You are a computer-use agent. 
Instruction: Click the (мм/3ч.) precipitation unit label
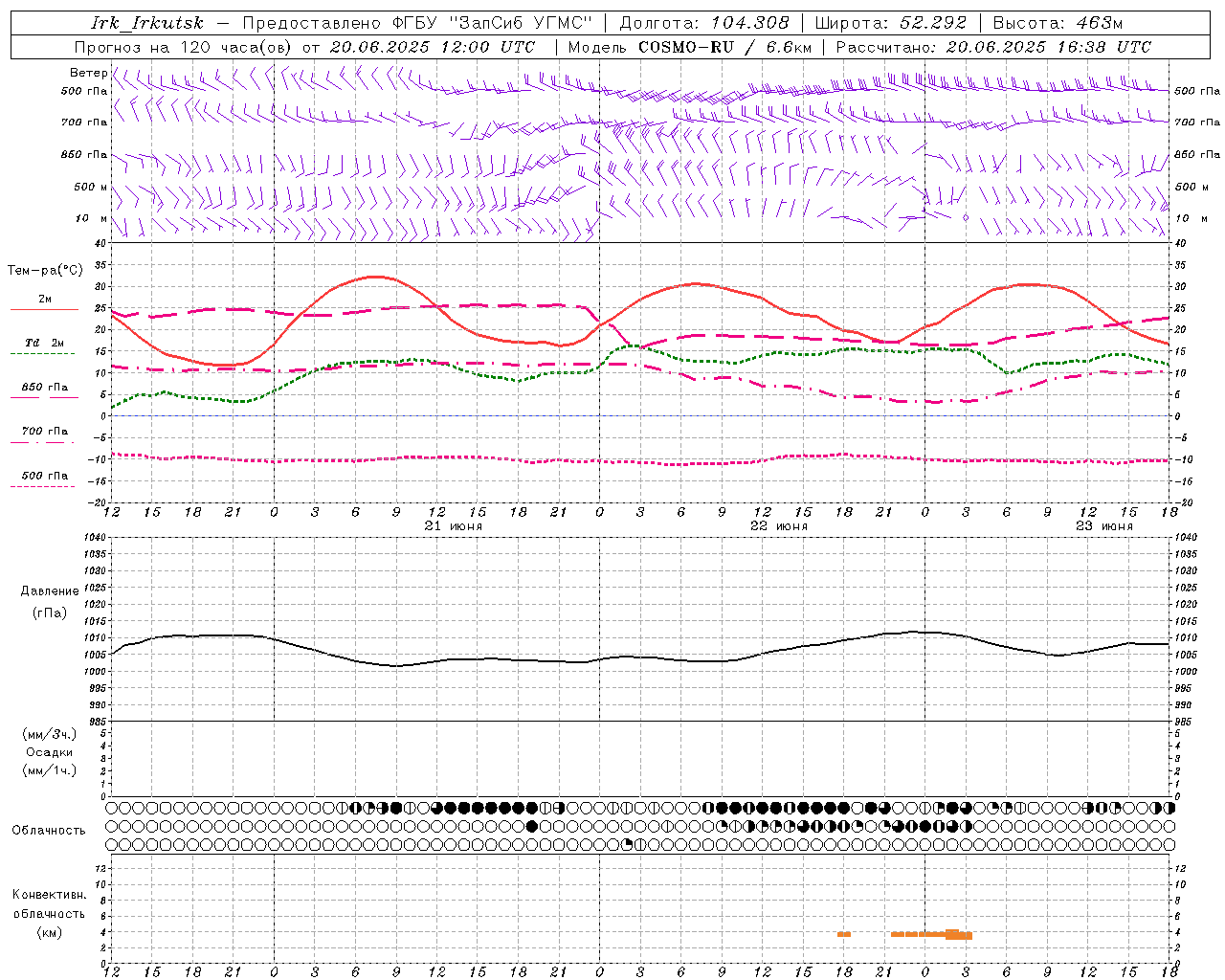50,734
